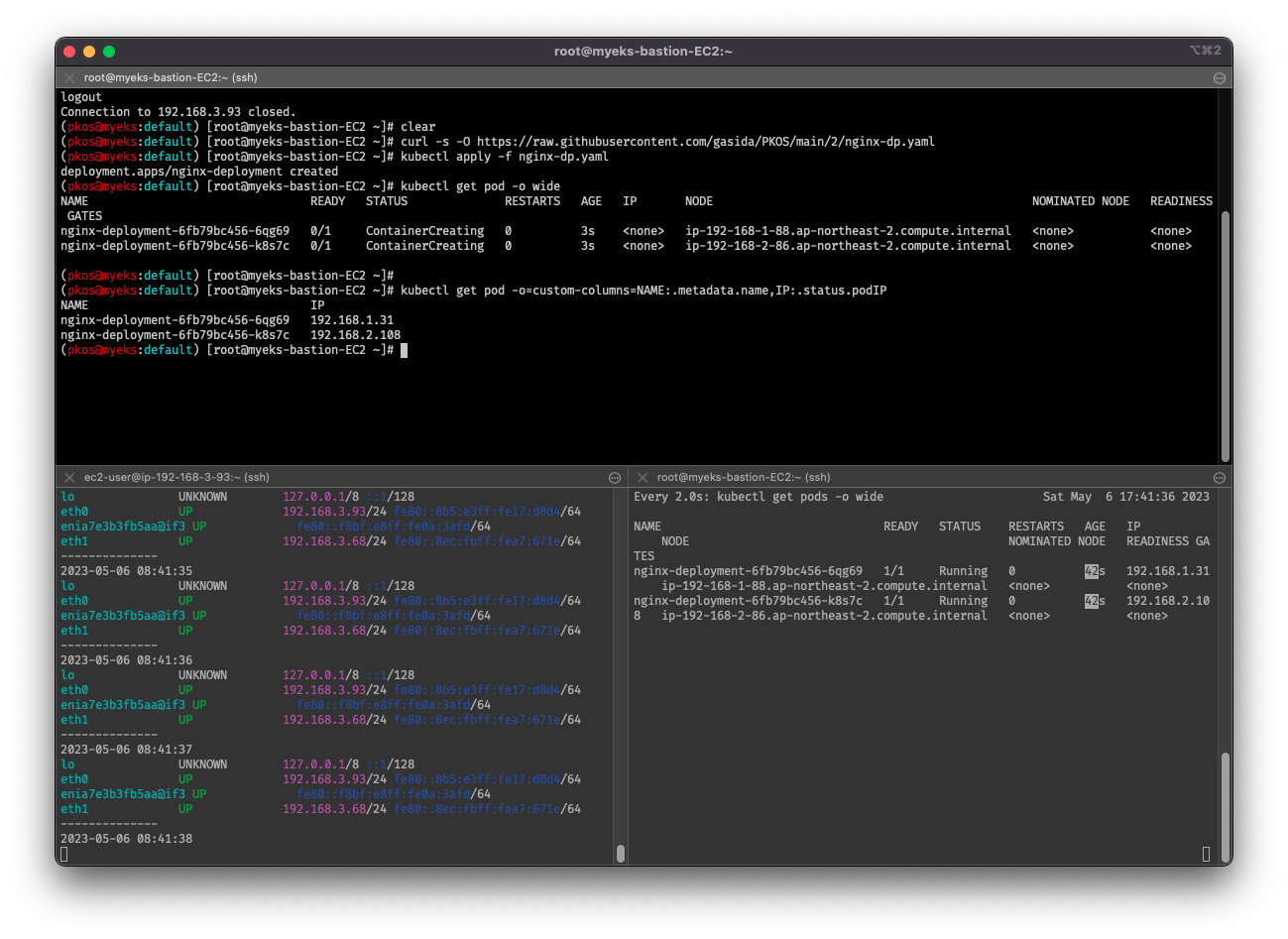Click the block cursor at the top prompt
Screen dimensions: 1288x939
pyautogui.click(x=405, y=350)
